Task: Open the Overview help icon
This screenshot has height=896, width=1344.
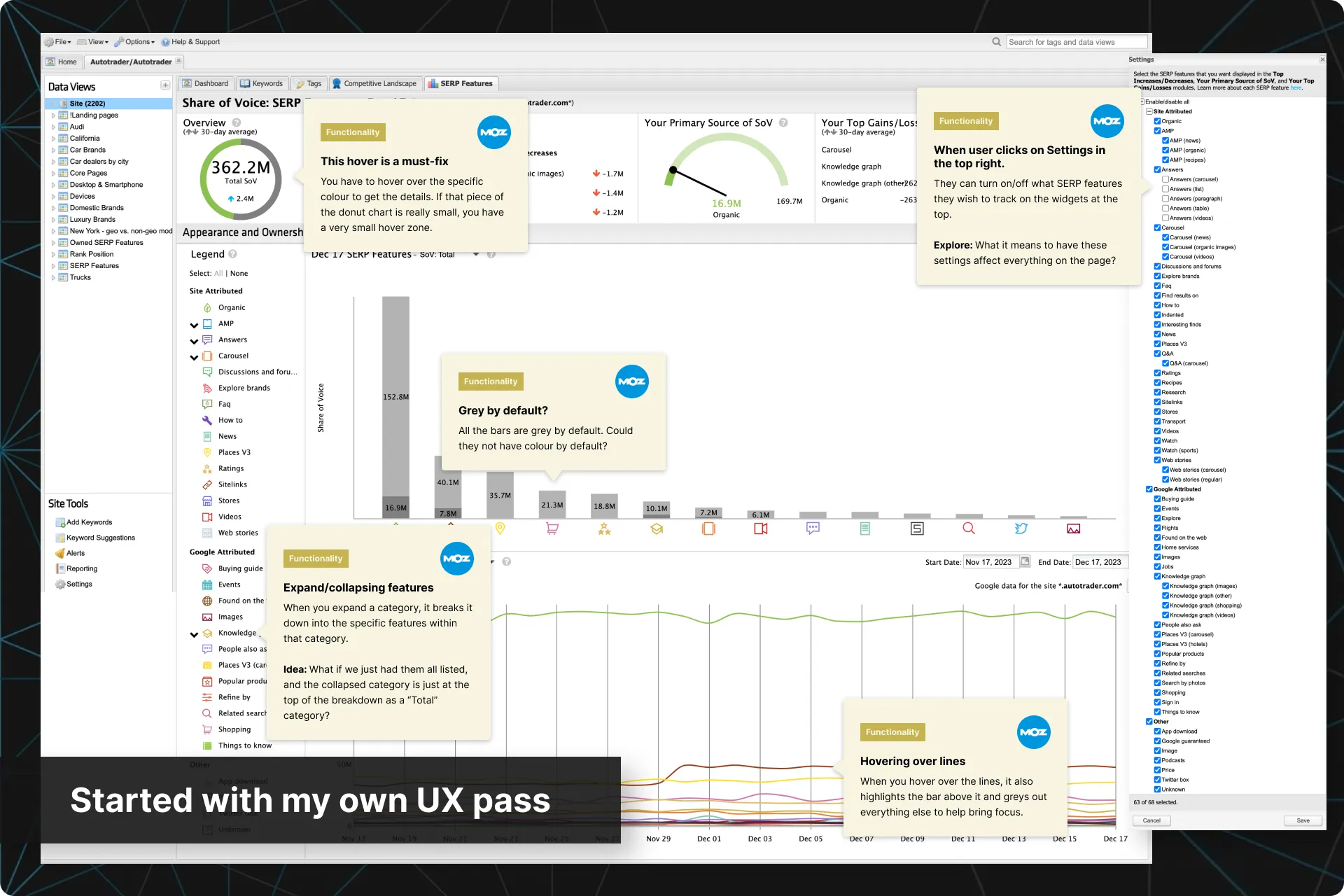Action: pos(237,122)
